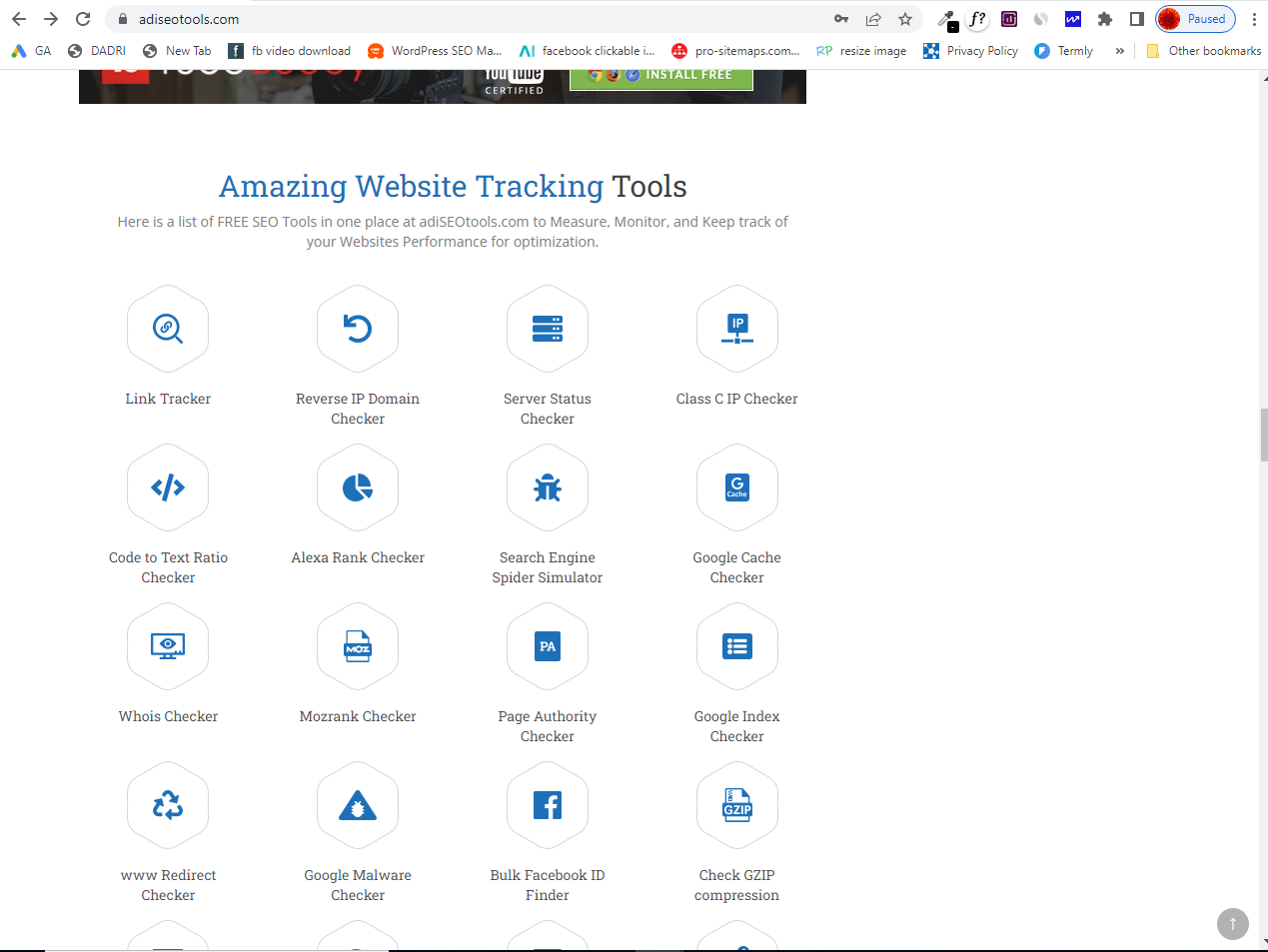The height and width of the screenshot is (952, 1268).
Task: Open Code to Text Ratio Checker icon
Action: (168, 487)
